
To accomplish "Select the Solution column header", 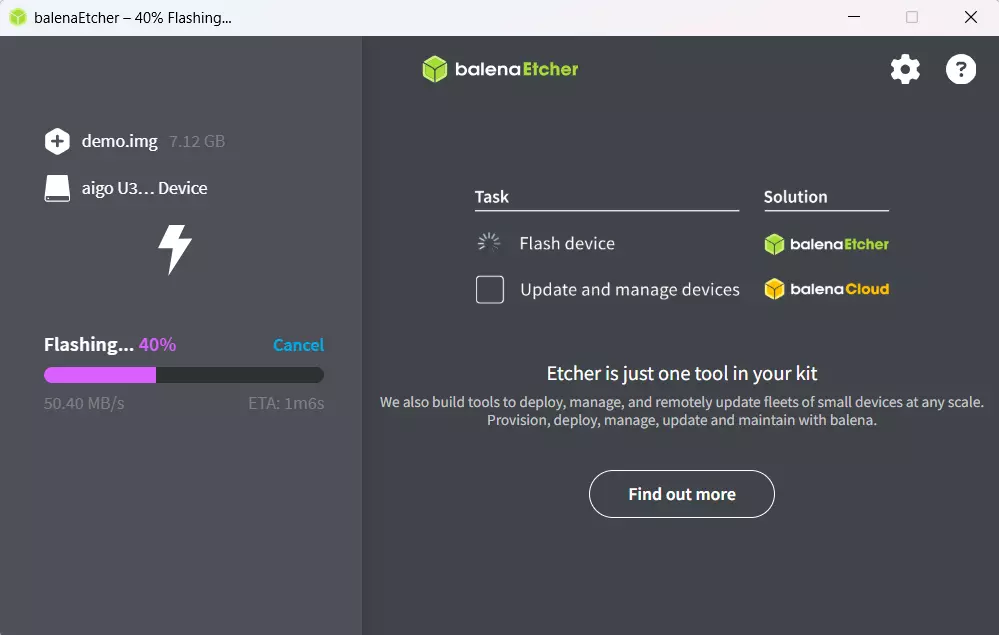I will 795,196.
